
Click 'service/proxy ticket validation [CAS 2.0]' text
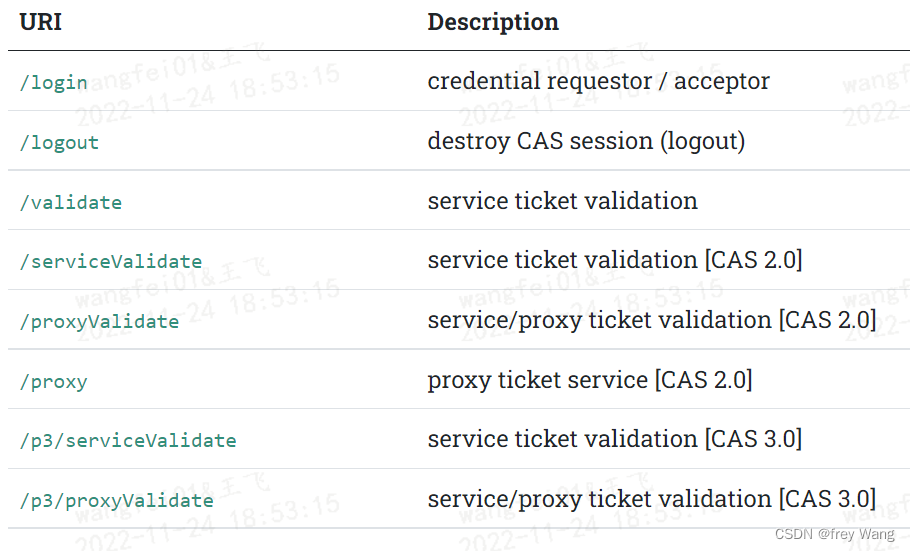click(x=651, y=320)
